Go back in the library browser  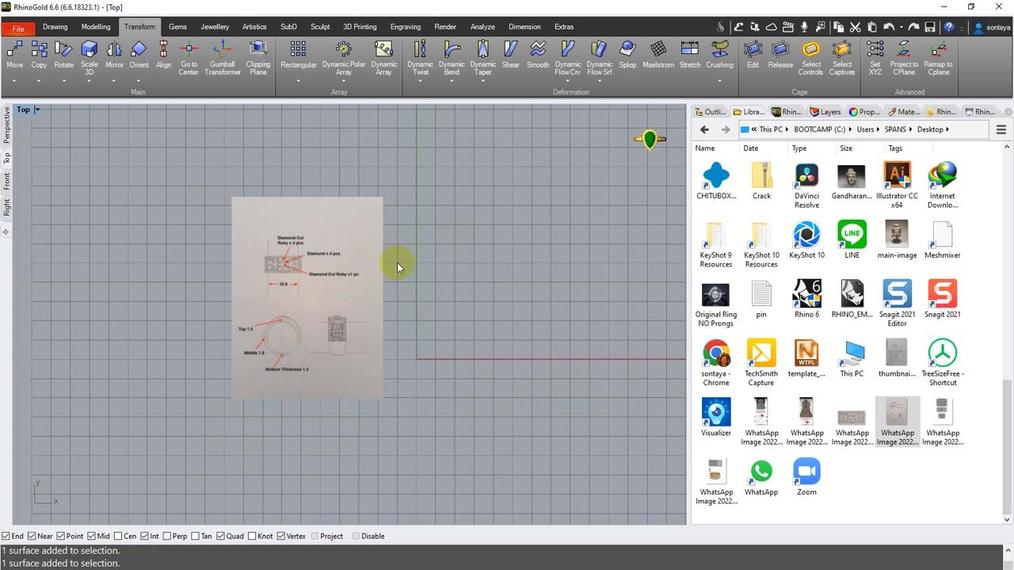pyautogui.click(x=704, y=129)
